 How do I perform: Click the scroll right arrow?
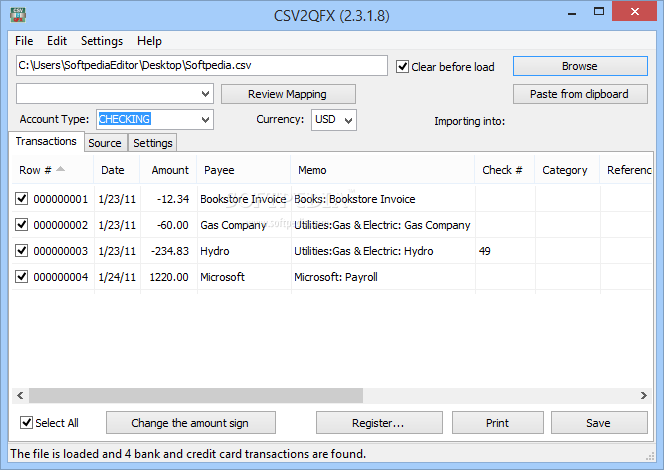coord(644,395)
